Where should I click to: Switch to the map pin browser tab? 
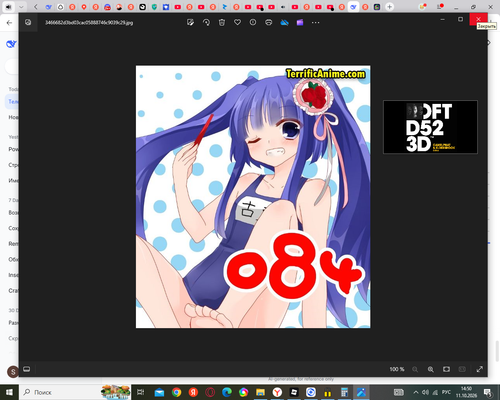pyautogui.click(x=84, y=7)
